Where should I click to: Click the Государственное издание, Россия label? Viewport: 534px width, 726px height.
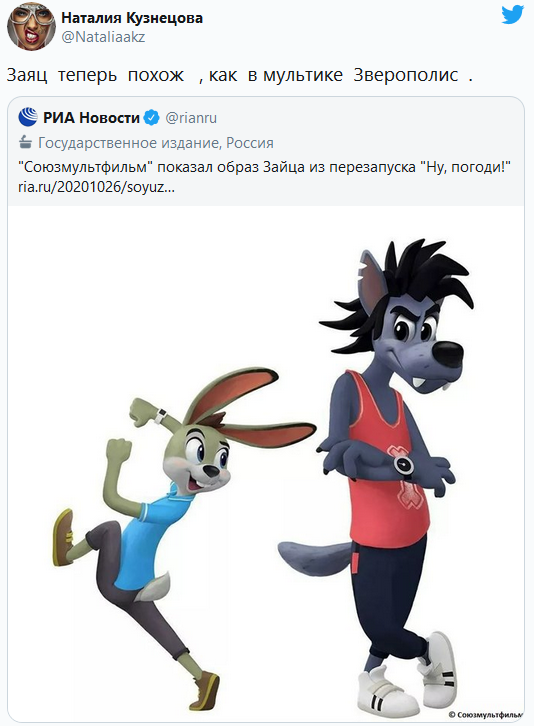156,142
